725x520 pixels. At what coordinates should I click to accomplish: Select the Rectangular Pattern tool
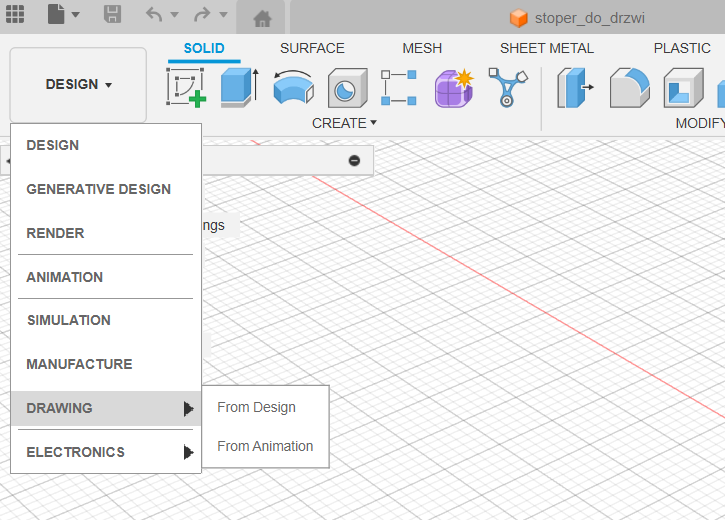click(399, 88)
